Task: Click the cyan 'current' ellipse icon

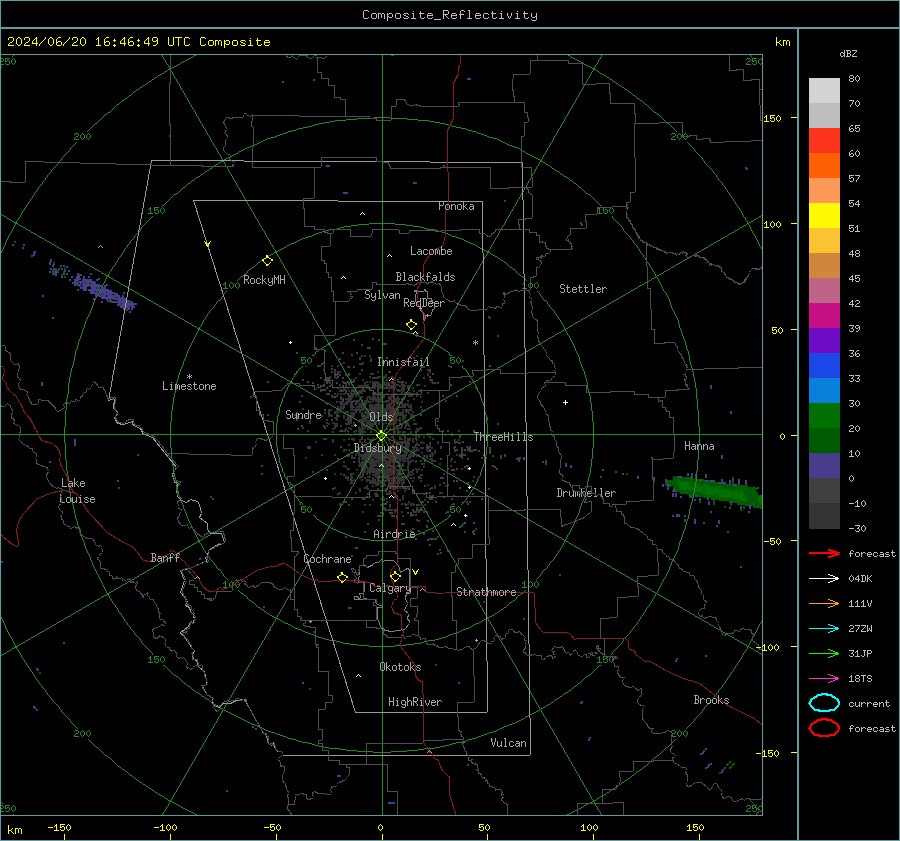Action: (x=824, y=703)
